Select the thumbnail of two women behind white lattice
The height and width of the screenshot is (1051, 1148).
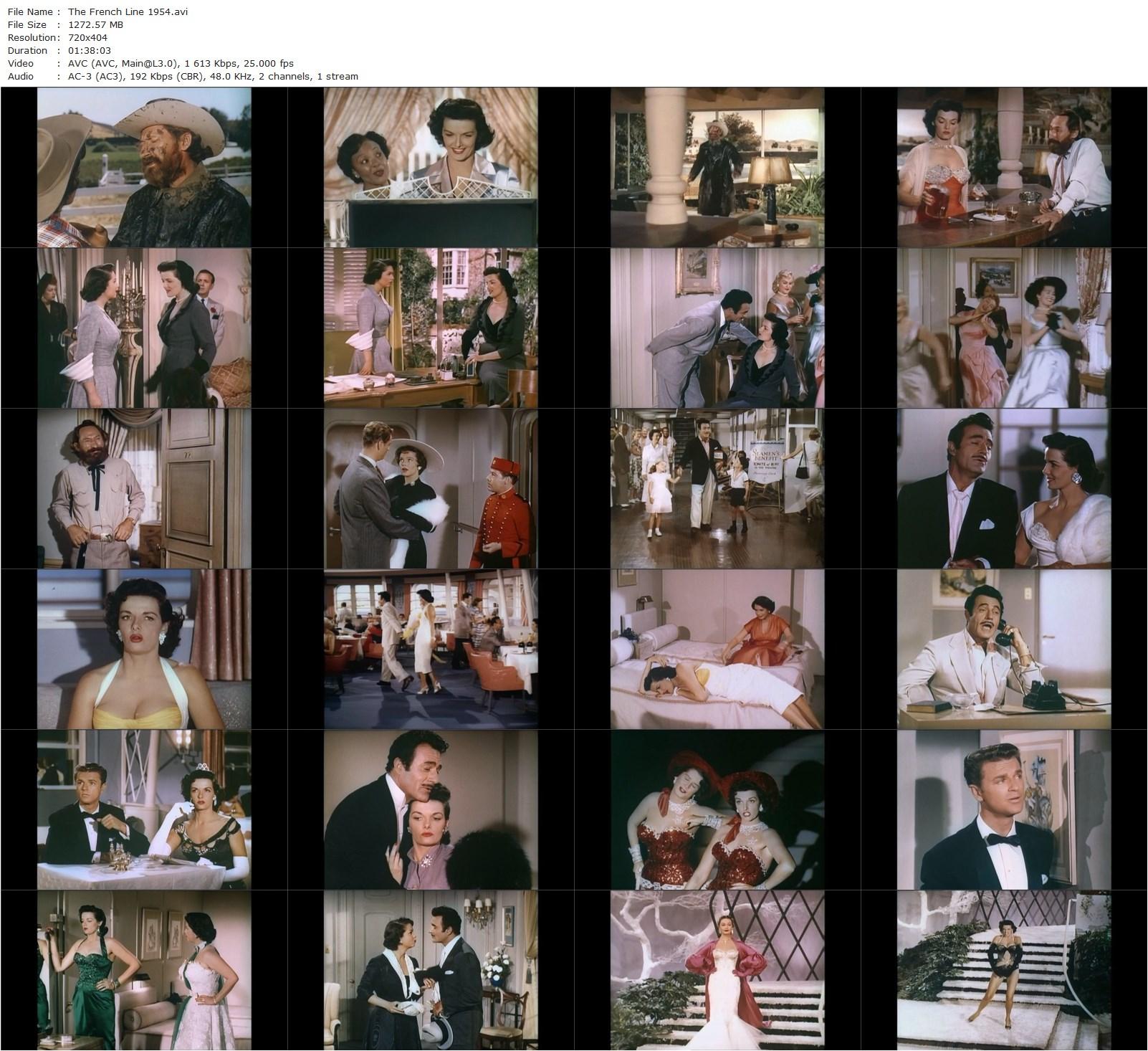[x=431, y=168]
